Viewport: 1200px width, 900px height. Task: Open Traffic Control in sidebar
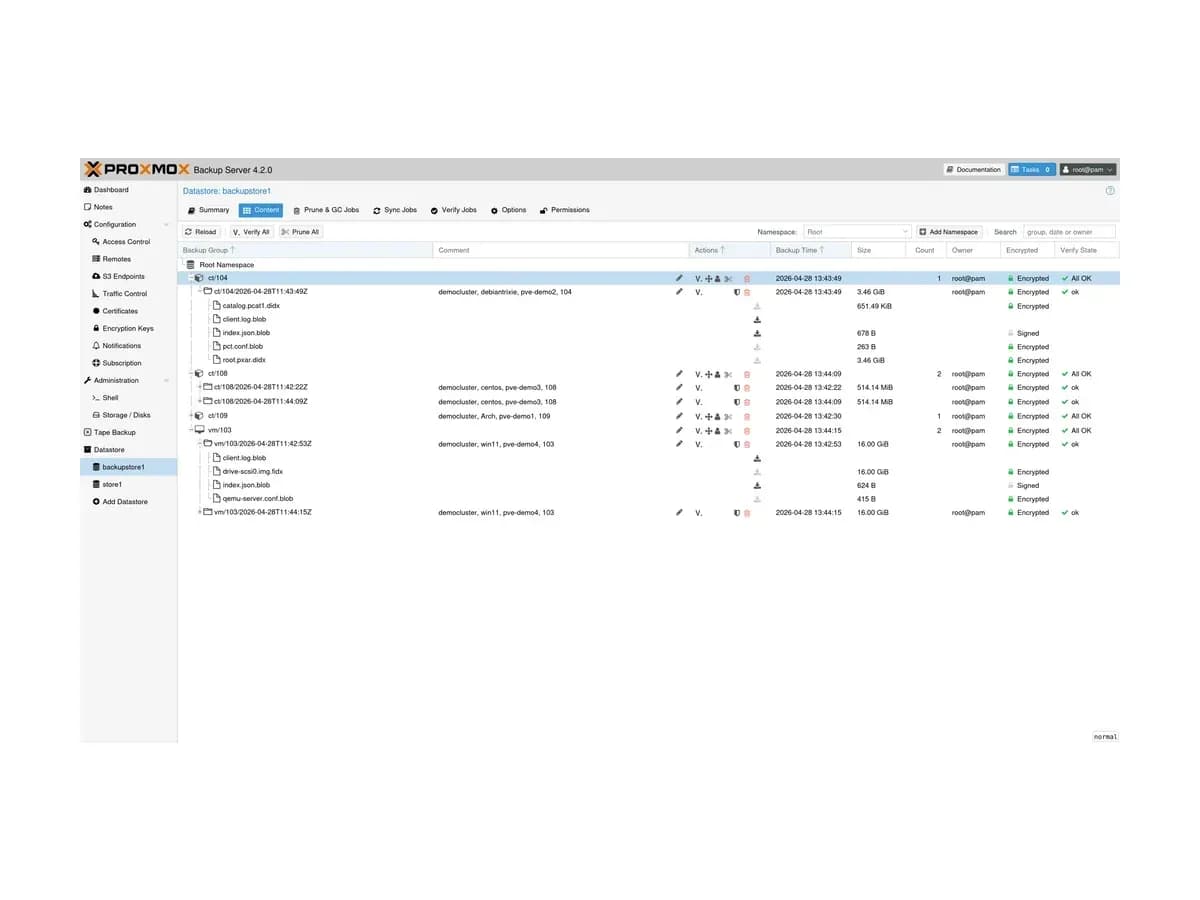pos(128,294)
